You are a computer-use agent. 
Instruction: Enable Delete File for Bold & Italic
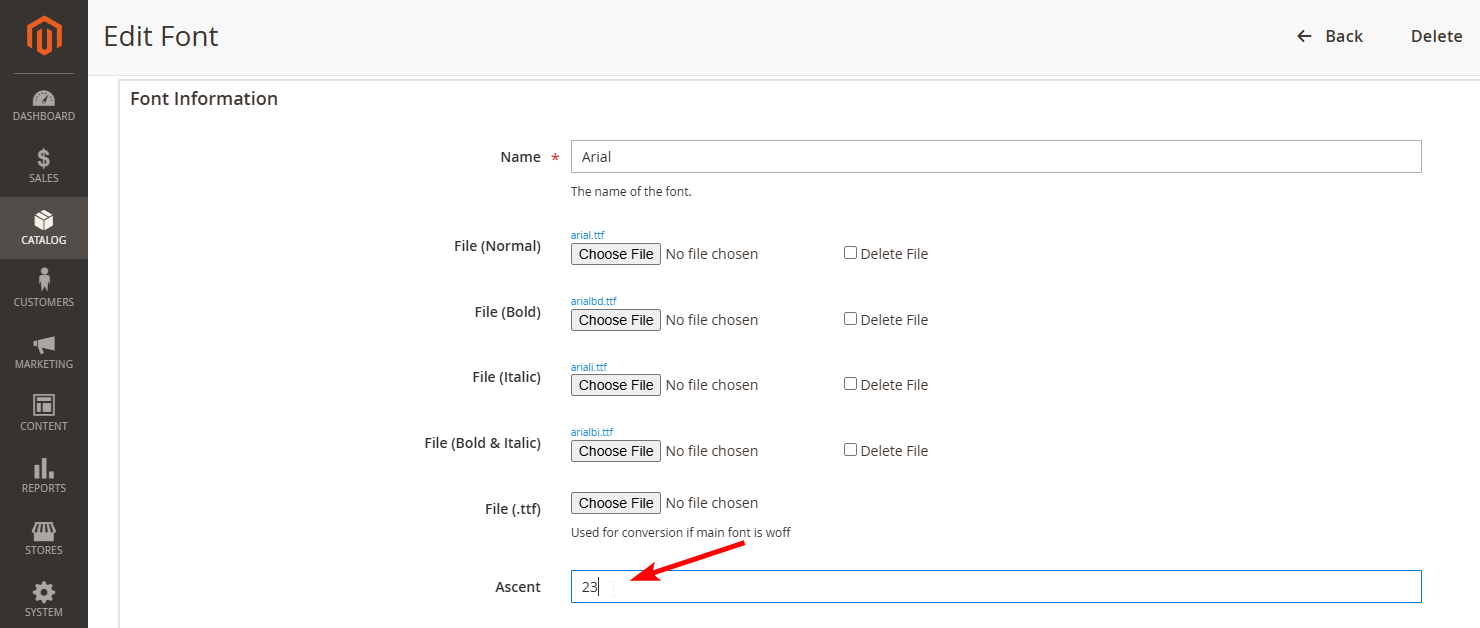(x=850, y=450)
